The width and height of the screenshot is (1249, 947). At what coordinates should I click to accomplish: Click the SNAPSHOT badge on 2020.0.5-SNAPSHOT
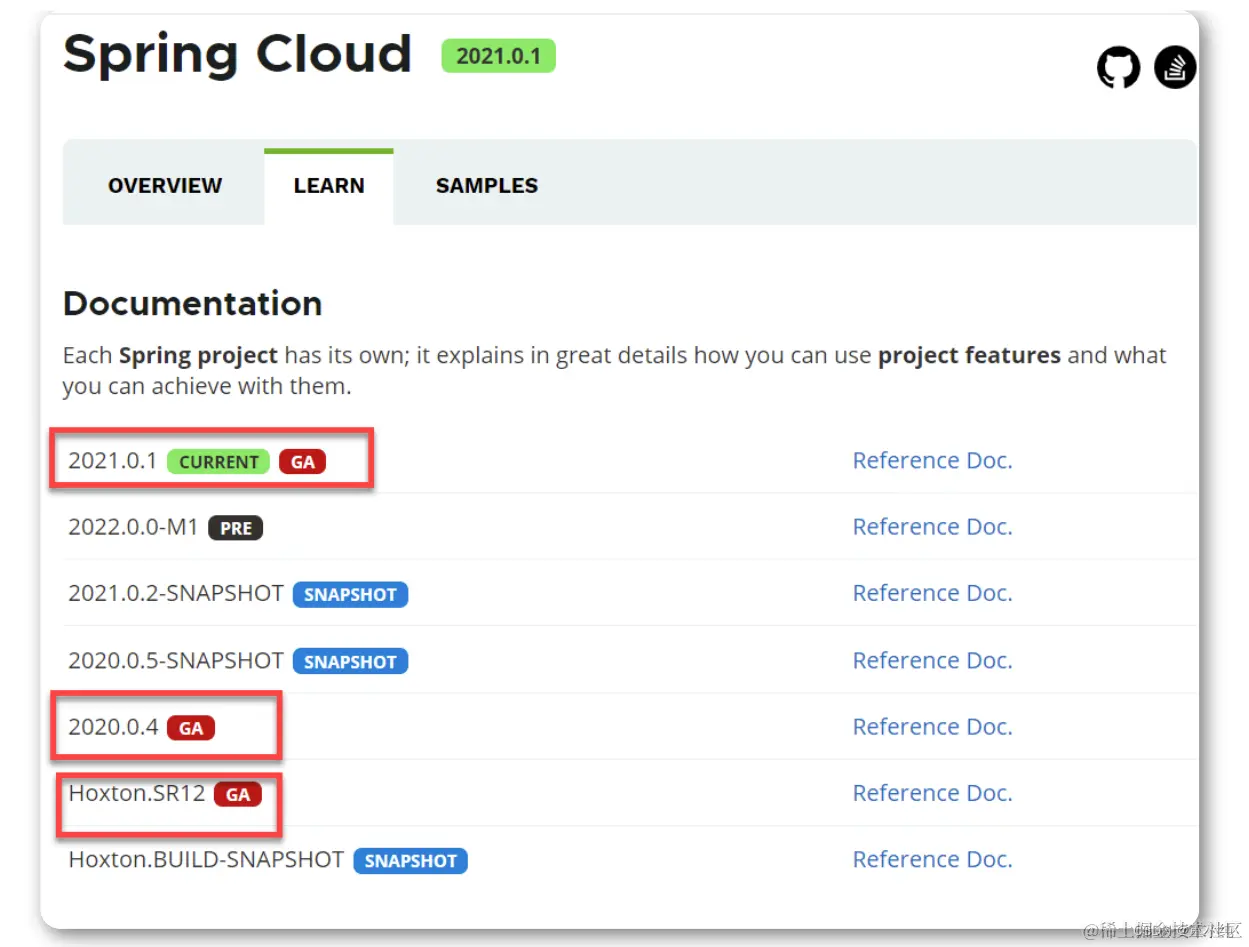click(350, 662)
